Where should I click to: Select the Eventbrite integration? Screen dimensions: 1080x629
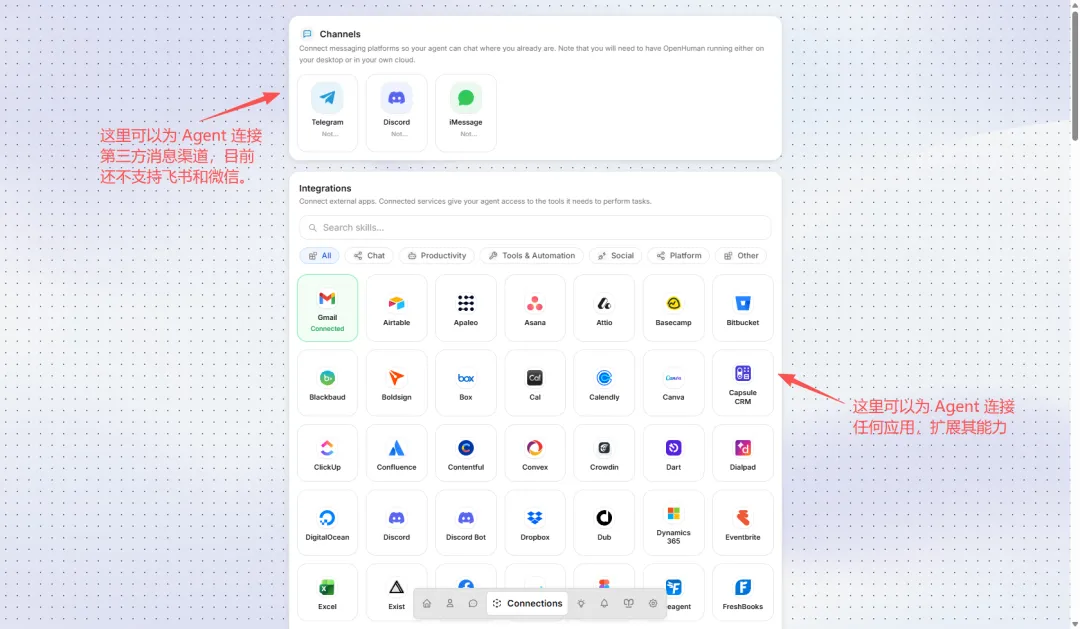pos(742,523)
